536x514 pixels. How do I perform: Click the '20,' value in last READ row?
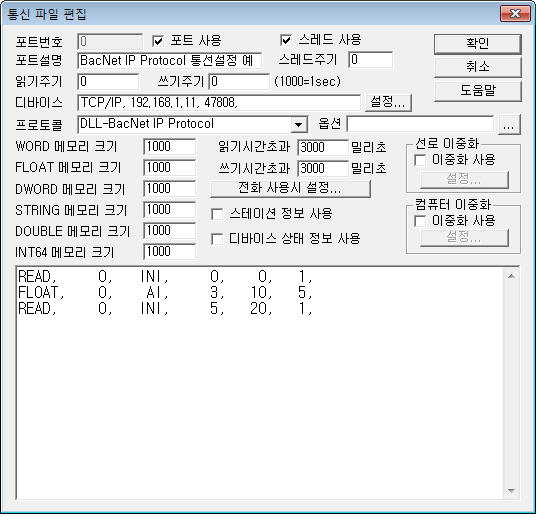pos(261,309)
